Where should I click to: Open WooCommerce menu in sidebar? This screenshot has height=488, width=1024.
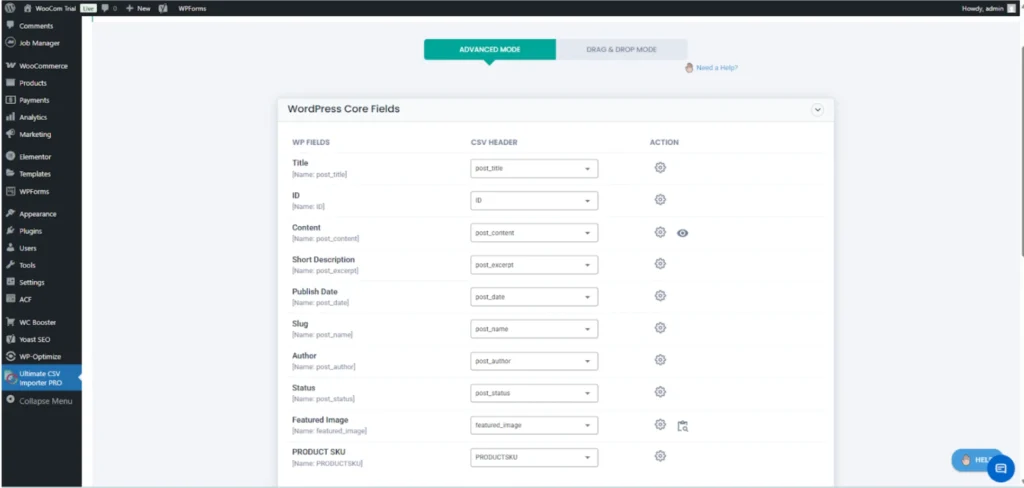coord(41,66)
